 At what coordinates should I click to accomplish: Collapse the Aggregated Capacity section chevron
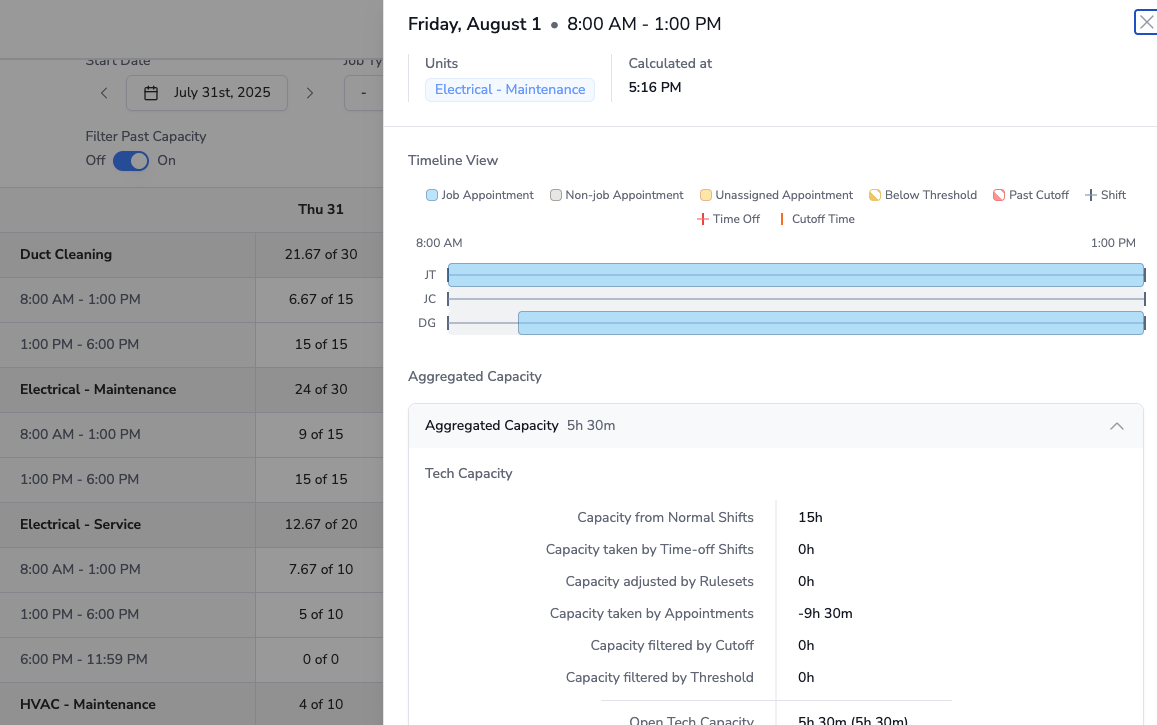coord(1117,426)
